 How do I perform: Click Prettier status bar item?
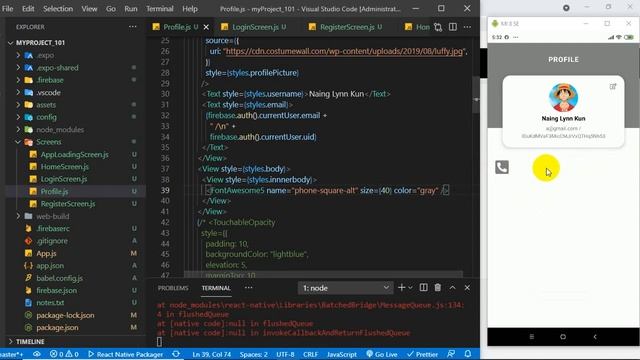click(x=422, y=354)
